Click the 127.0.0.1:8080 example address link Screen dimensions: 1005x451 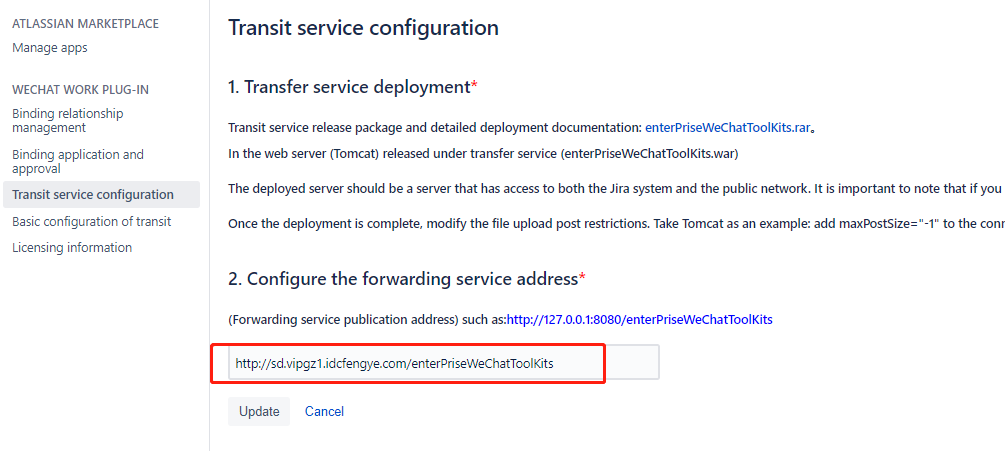tap(639, 320)
